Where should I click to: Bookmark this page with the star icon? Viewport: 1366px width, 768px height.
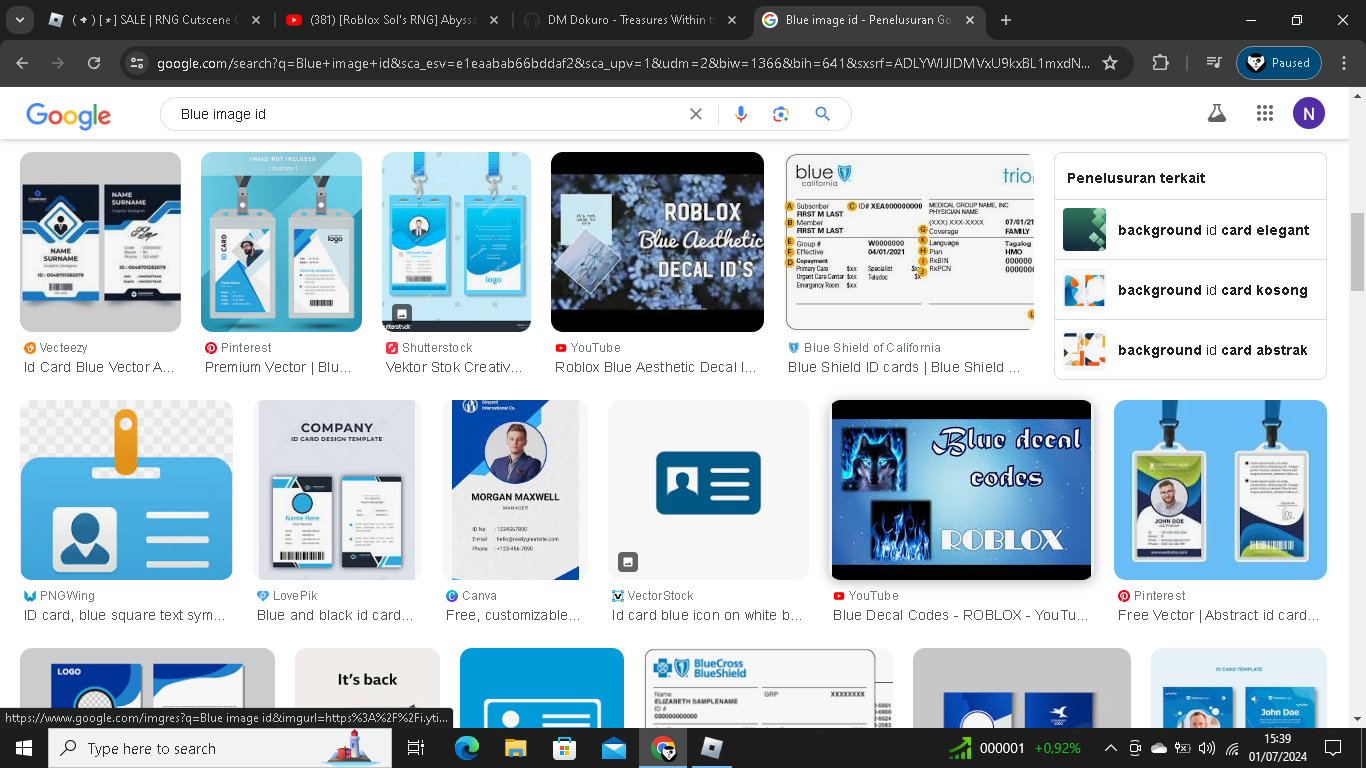(1110, 63)
